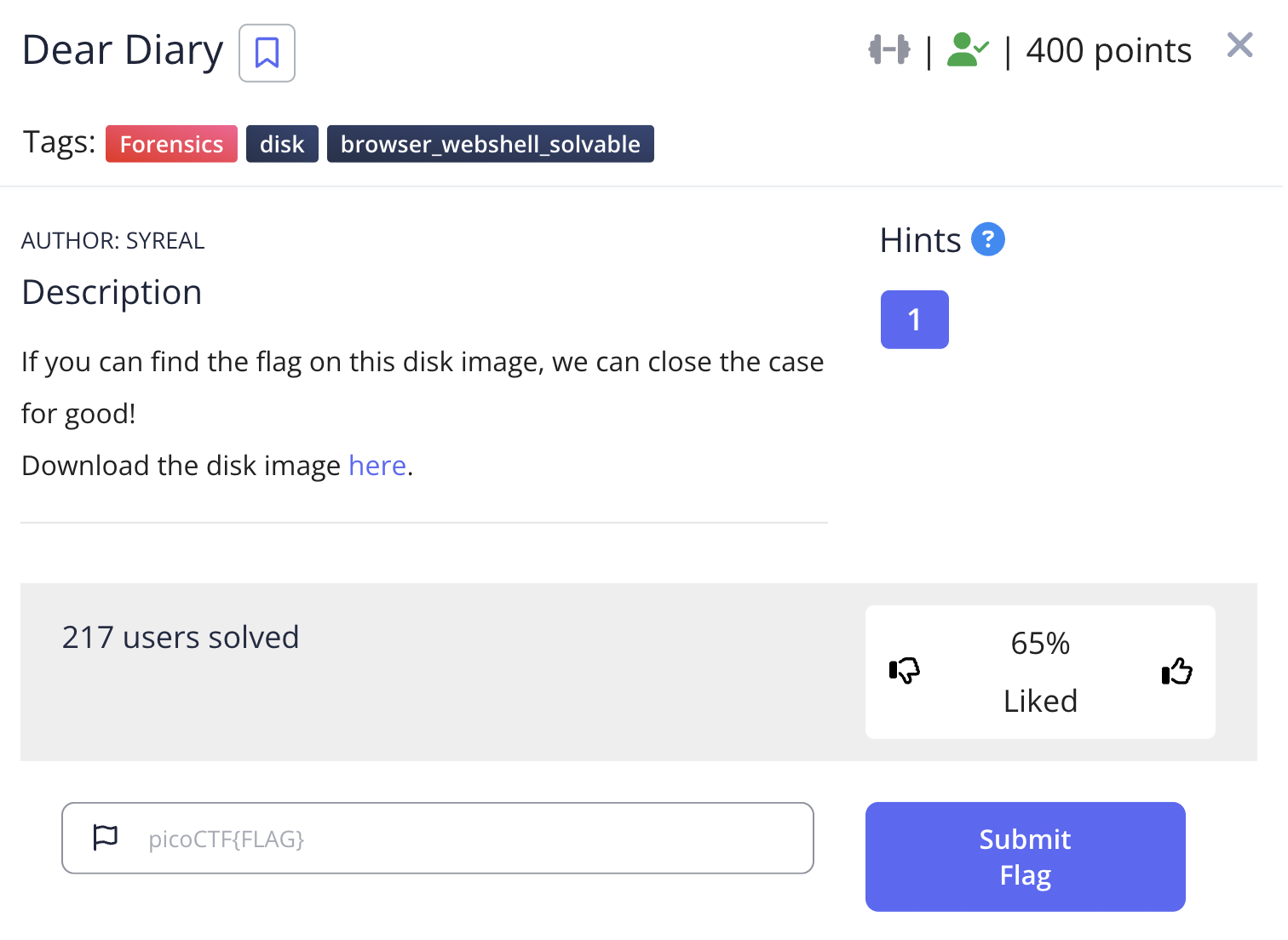Click the flag icon in the input box
The image size is (1288, 940).
106,838
